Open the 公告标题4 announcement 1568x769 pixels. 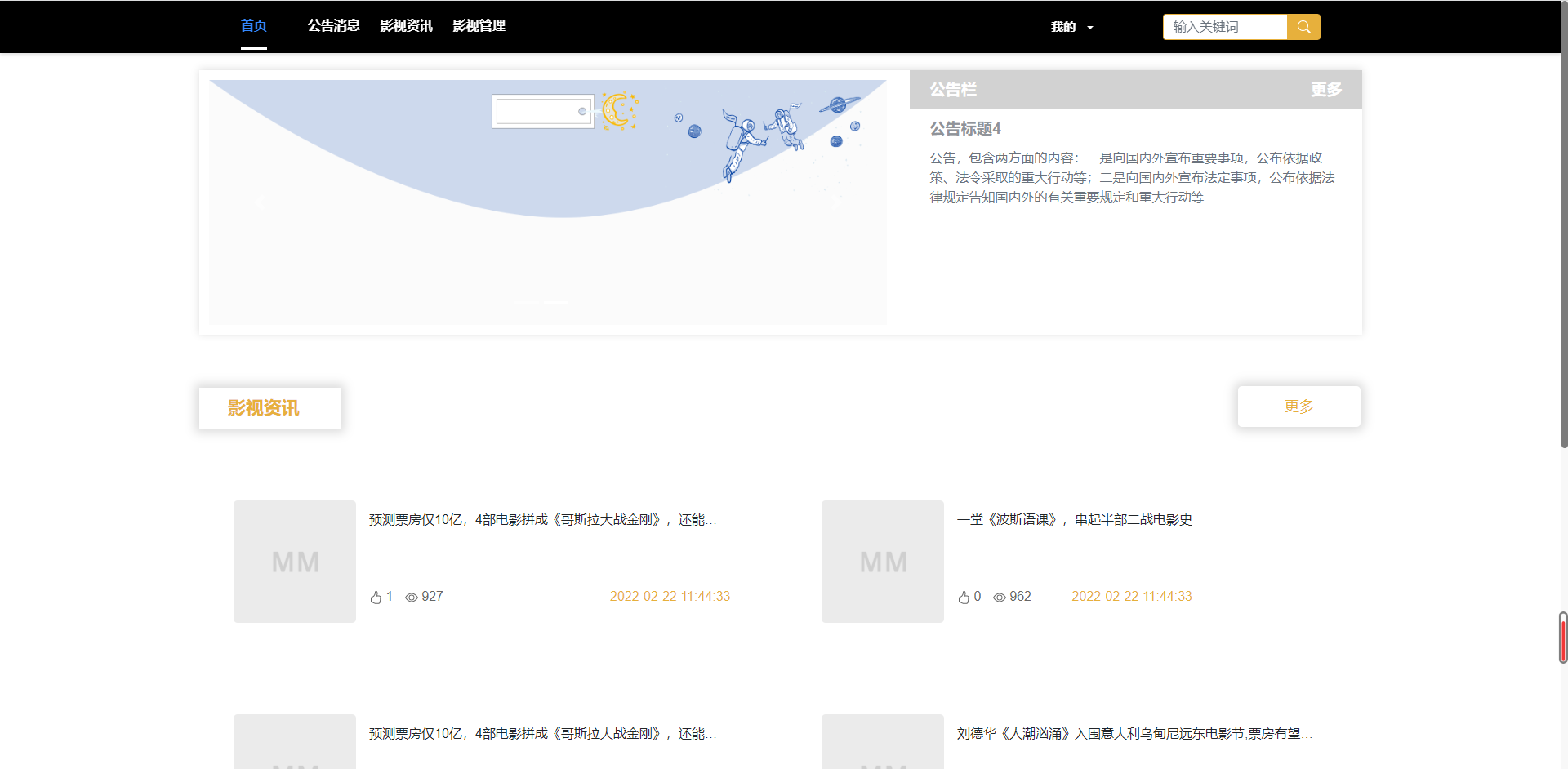click(964, 129)
